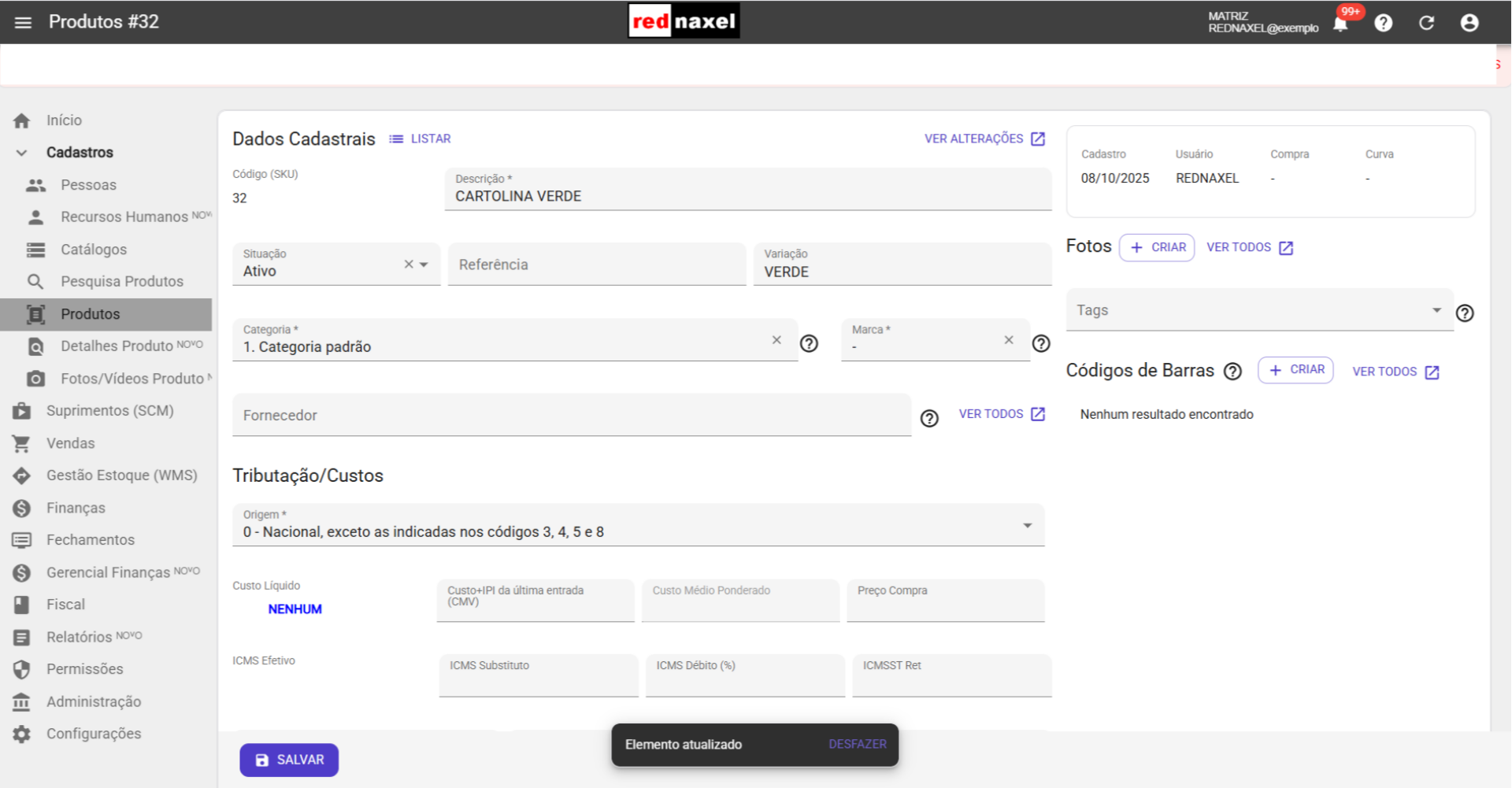This screenshot has width=1512, height=788.
Task: Open Relatórios in sidebar
Action: pos(106,637)
